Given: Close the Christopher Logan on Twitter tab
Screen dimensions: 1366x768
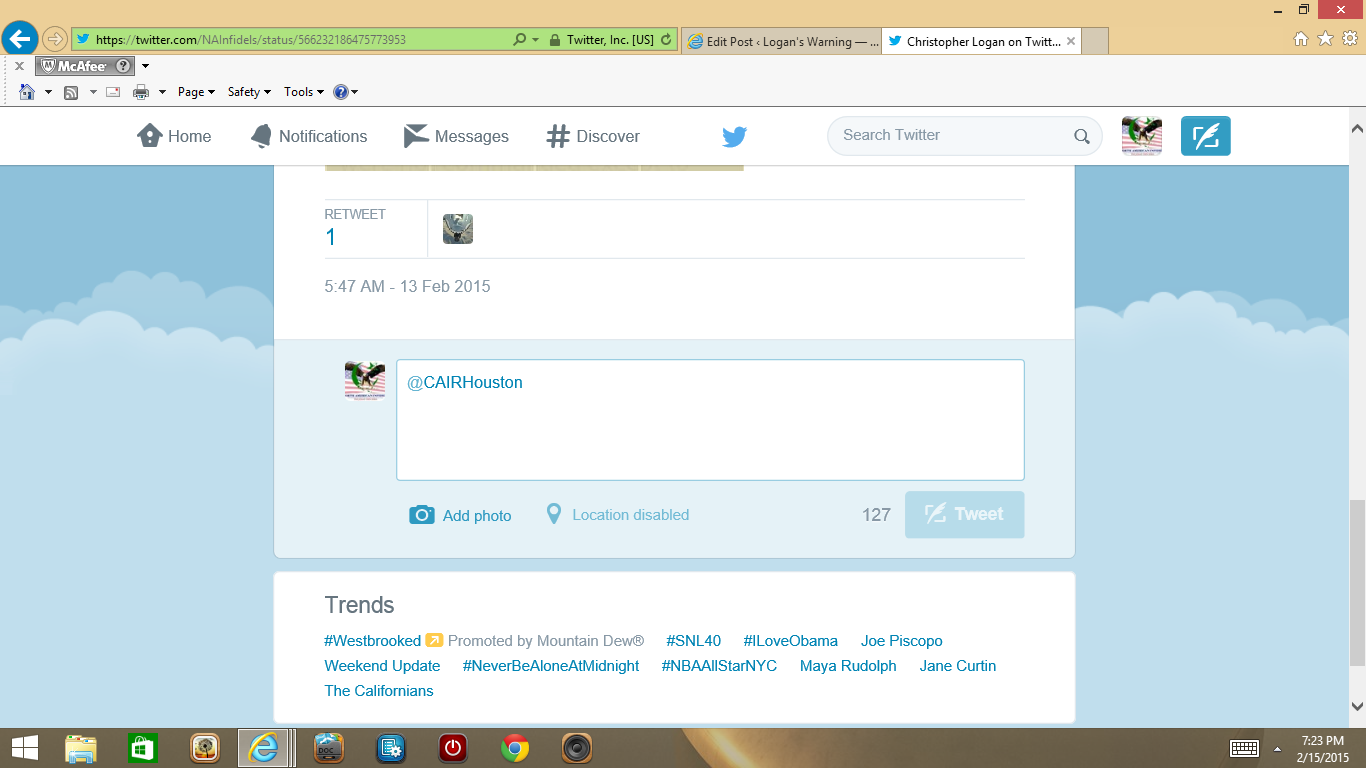Looking at the screenshot, I should pyautogui.click(x=1071, y=41).
